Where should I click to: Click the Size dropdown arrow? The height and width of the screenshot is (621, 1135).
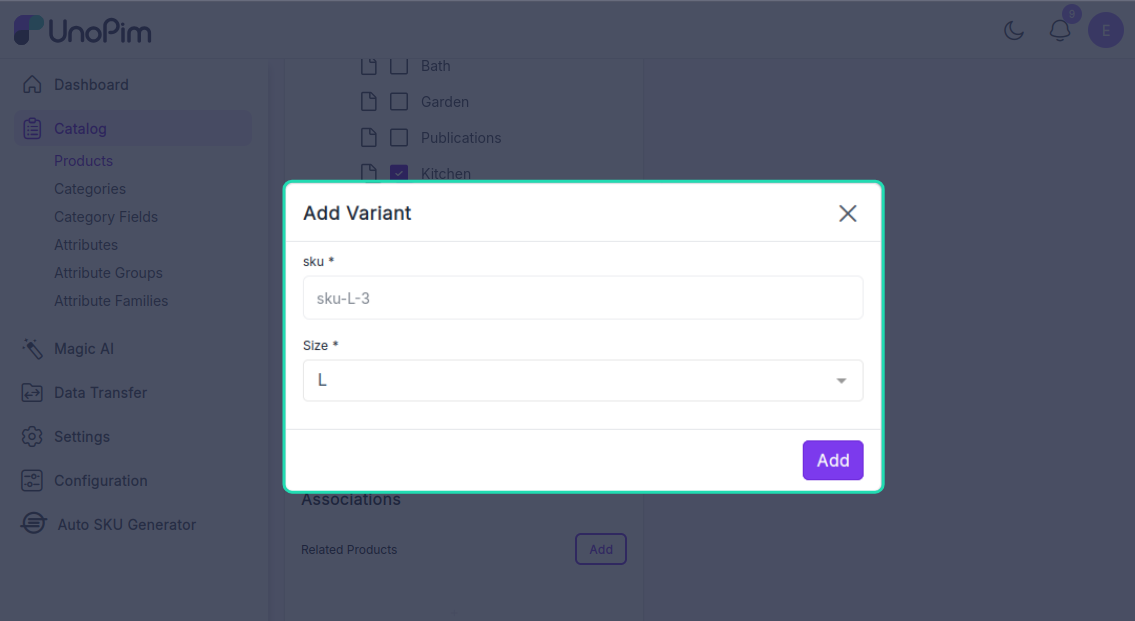841,381
